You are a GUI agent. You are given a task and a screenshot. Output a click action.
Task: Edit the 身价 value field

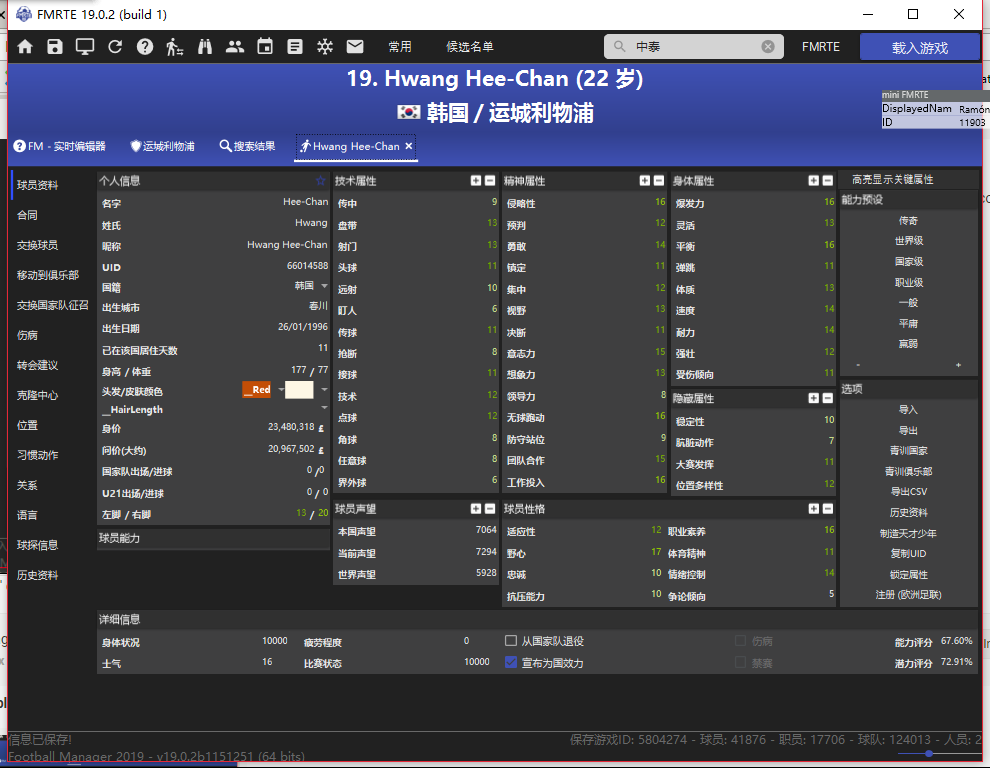[x=291, y=427]
